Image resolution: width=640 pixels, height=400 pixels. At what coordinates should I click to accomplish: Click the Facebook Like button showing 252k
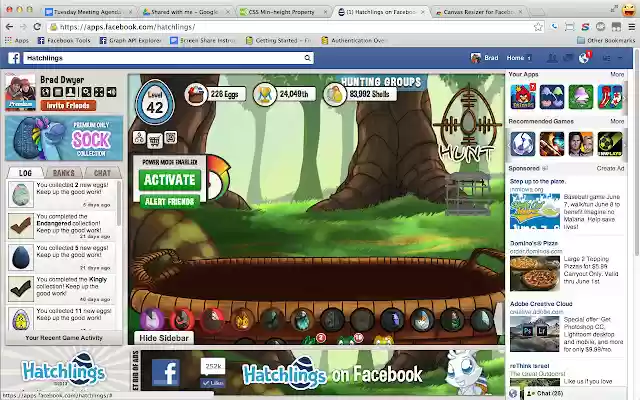(213, 383)
